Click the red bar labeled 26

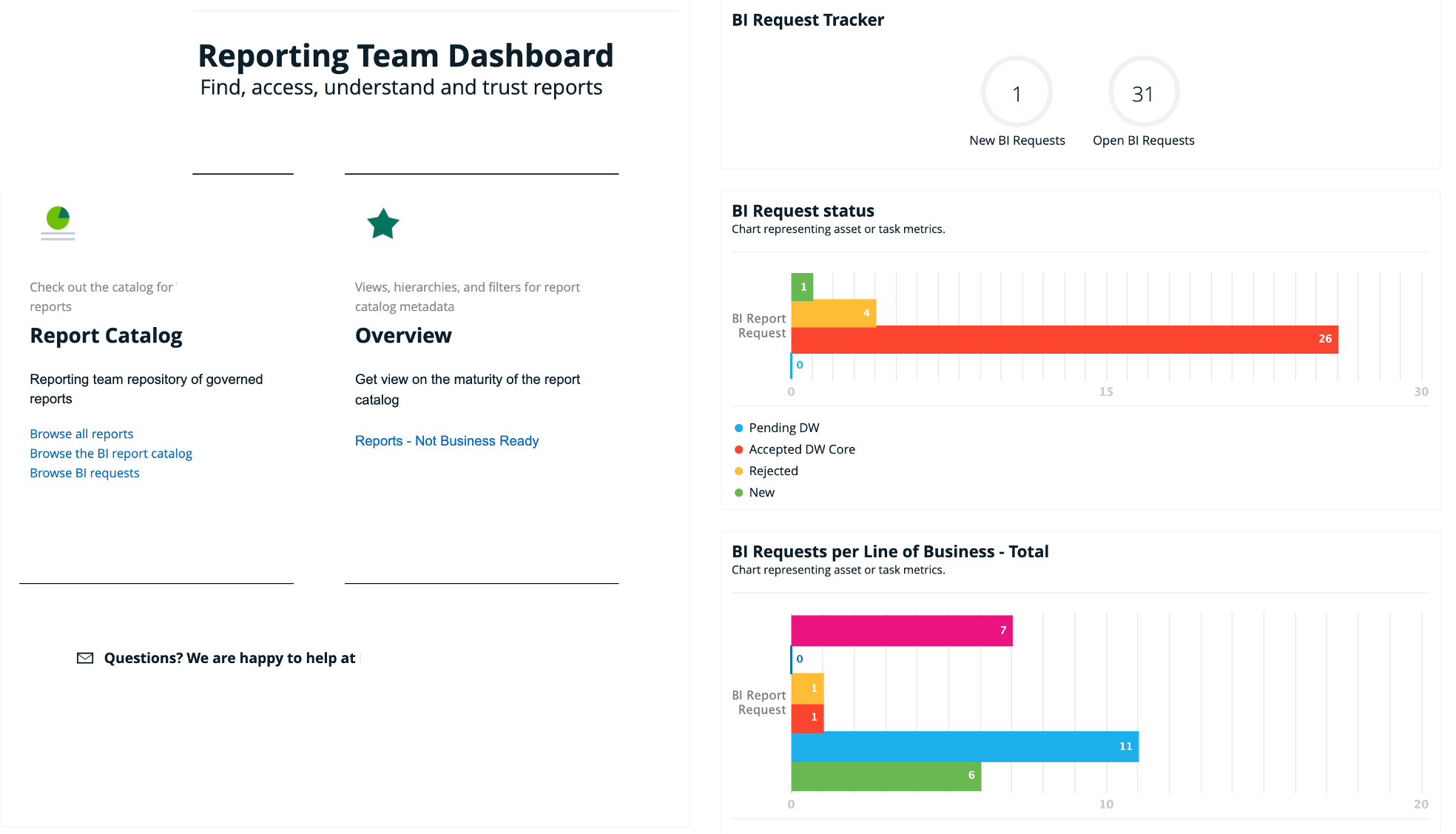coord(1065,340)
